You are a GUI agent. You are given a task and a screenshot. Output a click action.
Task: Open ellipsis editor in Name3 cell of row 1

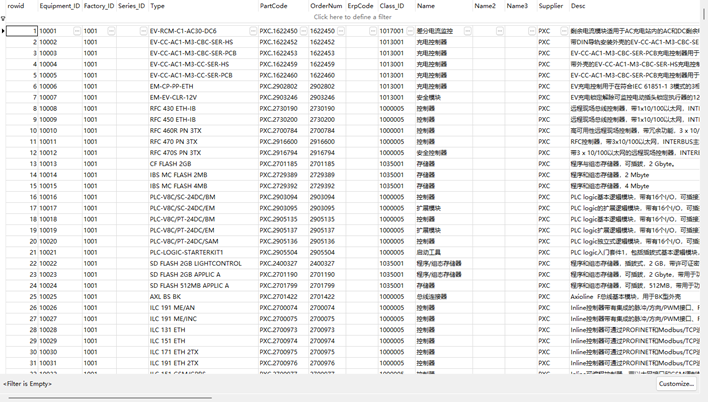(x=532, y=31)
